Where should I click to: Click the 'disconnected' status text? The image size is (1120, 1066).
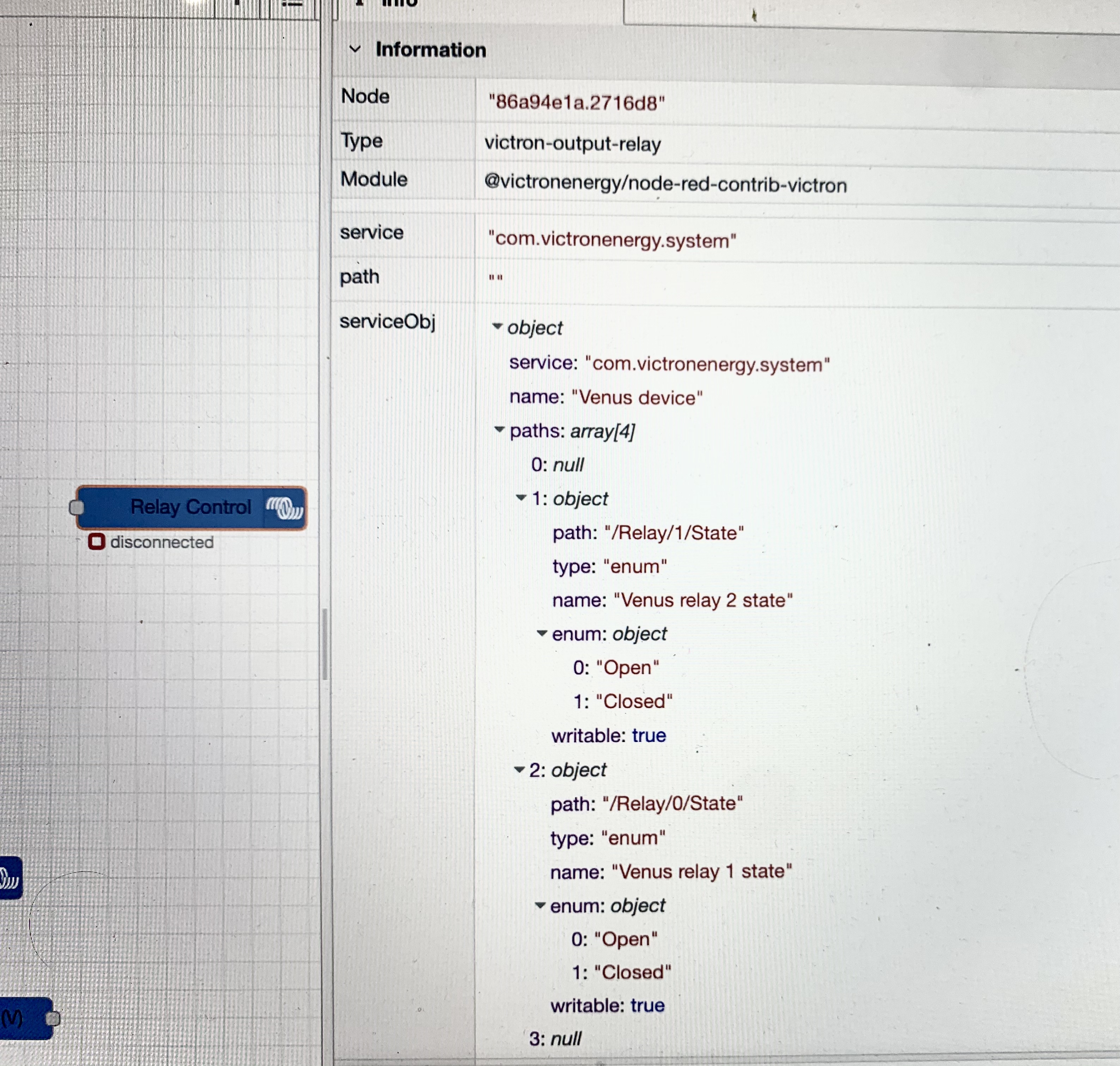[x=162, y=542]
